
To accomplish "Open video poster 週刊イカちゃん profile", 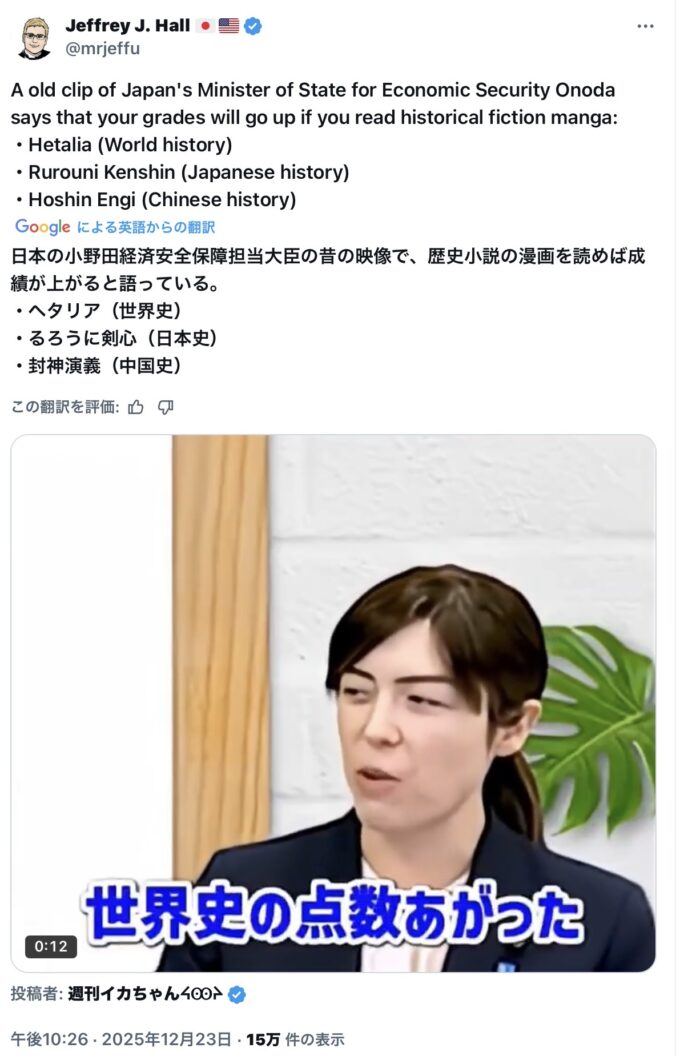I will coord(145,994).
